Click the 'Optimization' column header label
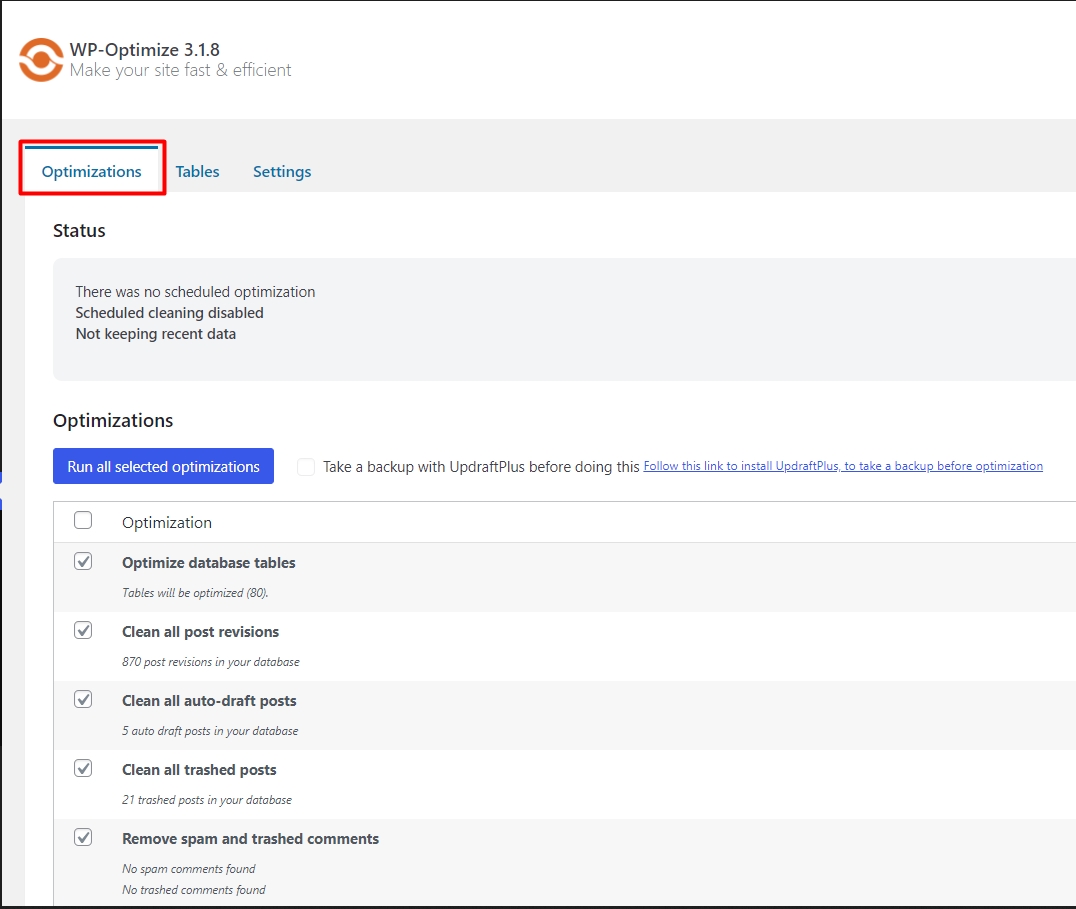Screen dimensions: 1076x909 (x=167, y=523)
